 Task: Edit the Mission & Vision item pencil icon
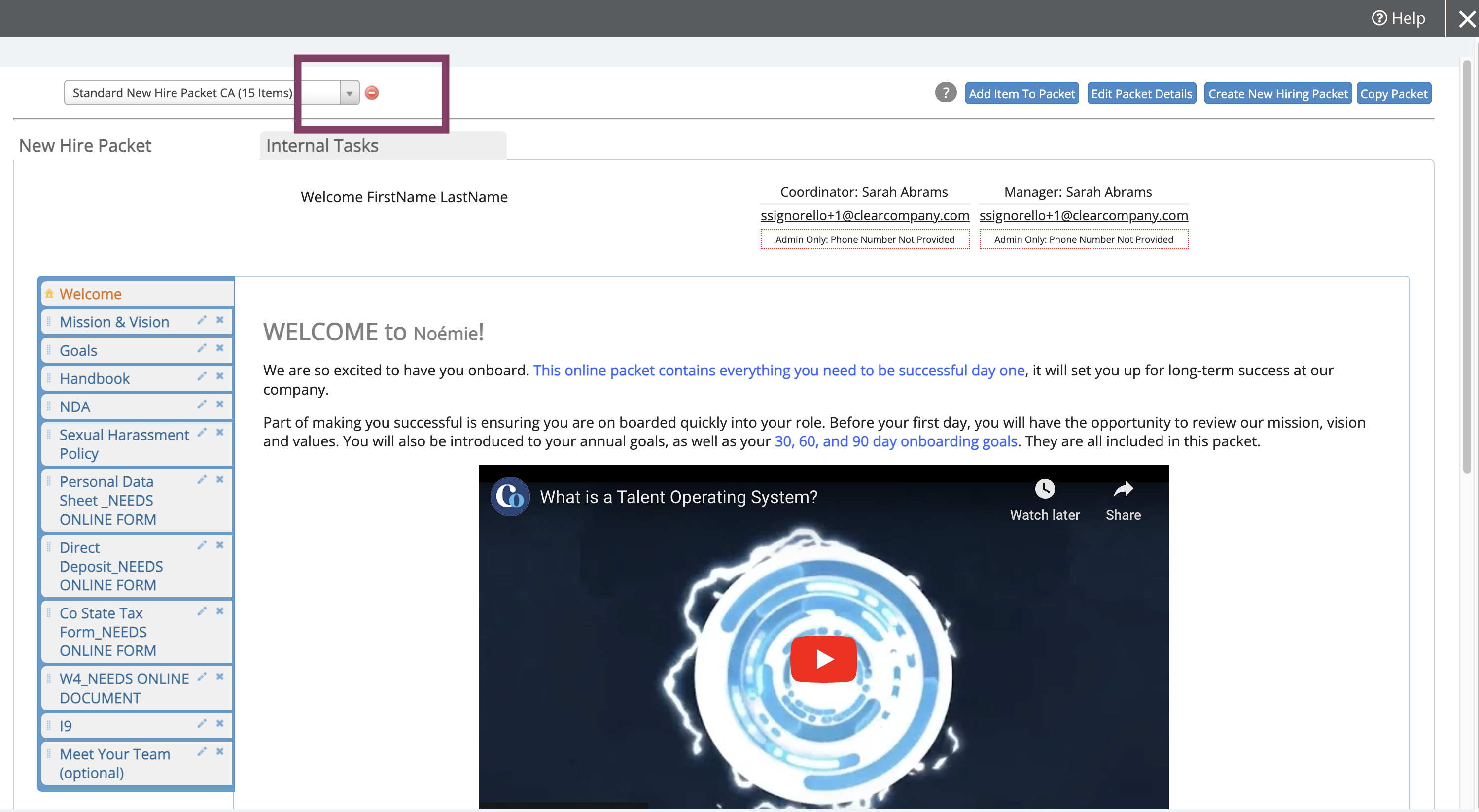(x=202, y=320)
